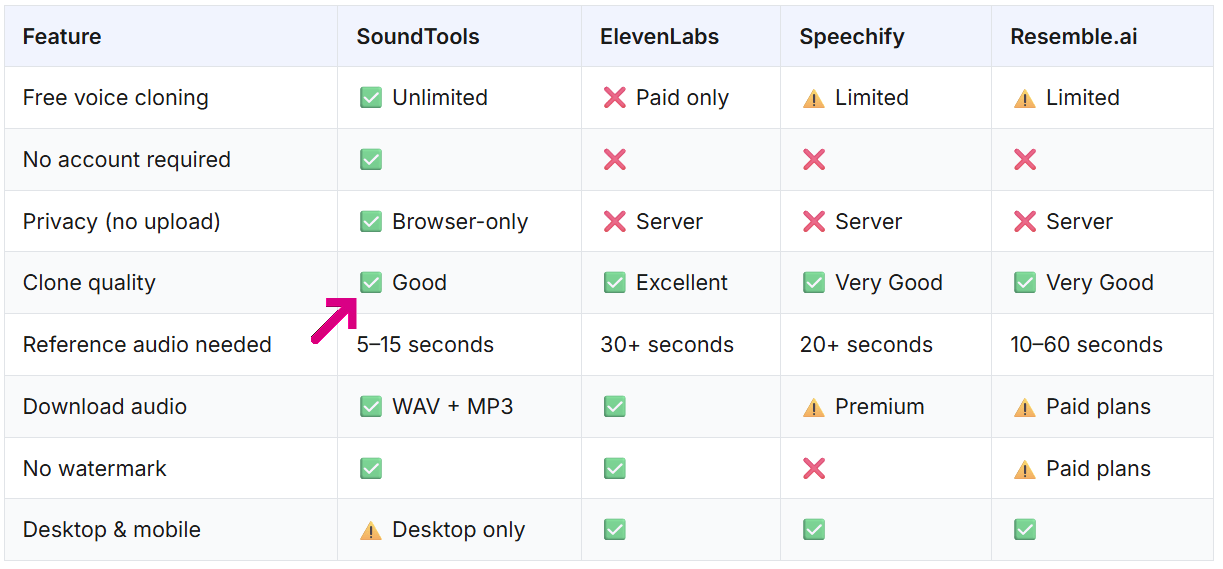Click Speechify red cross in No account required row
The image size is (1223, 569).
pyautogui.click(x=814, y=160)
